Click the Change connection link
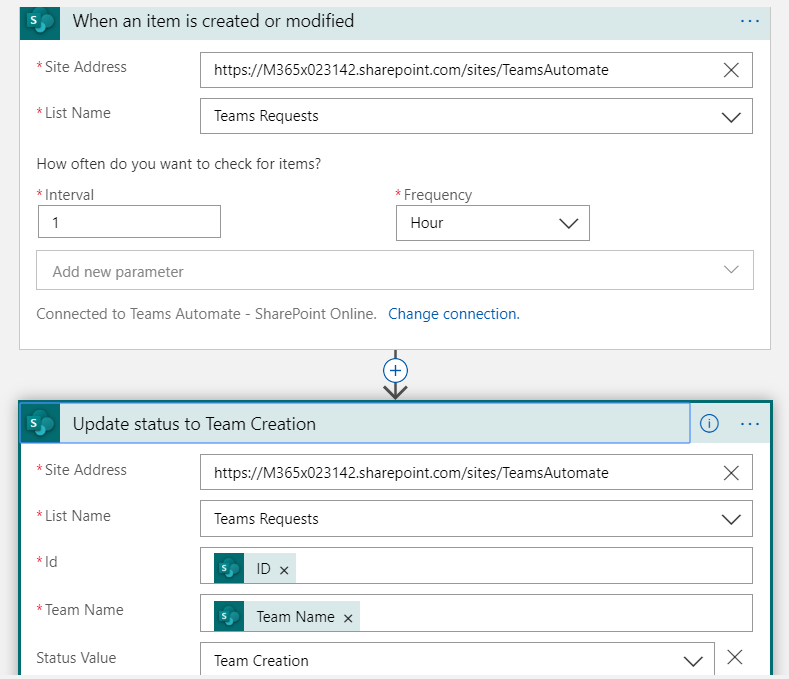789x679 pixels. click(x=453, y=314)
